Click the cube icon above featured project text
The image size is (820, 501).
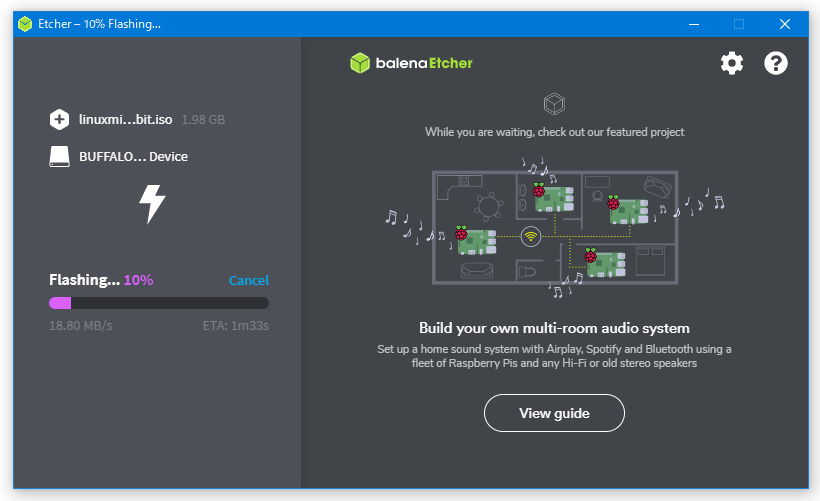(x=554, y=104)
